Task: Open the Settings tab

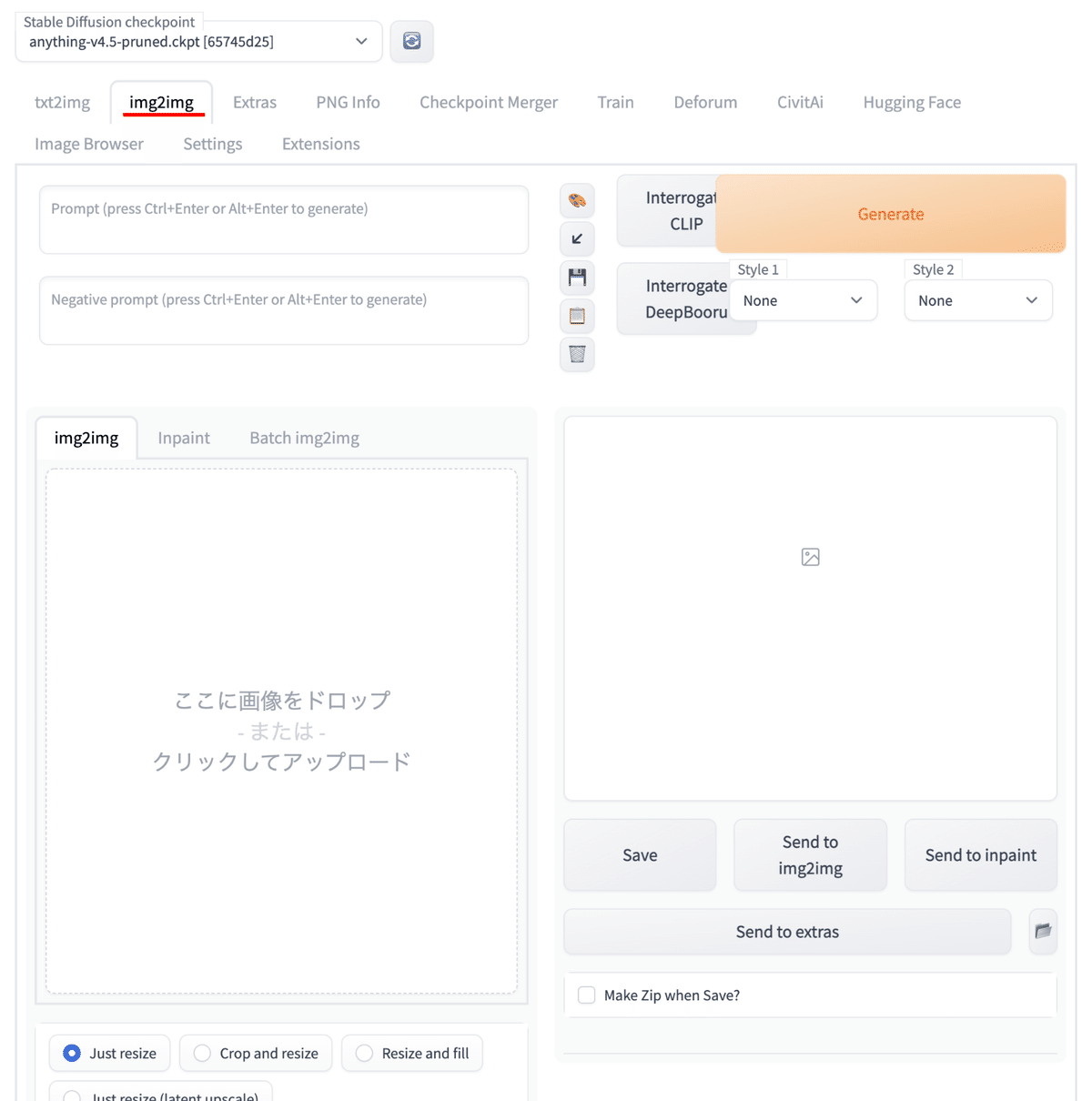Action: tap(213, 144)
